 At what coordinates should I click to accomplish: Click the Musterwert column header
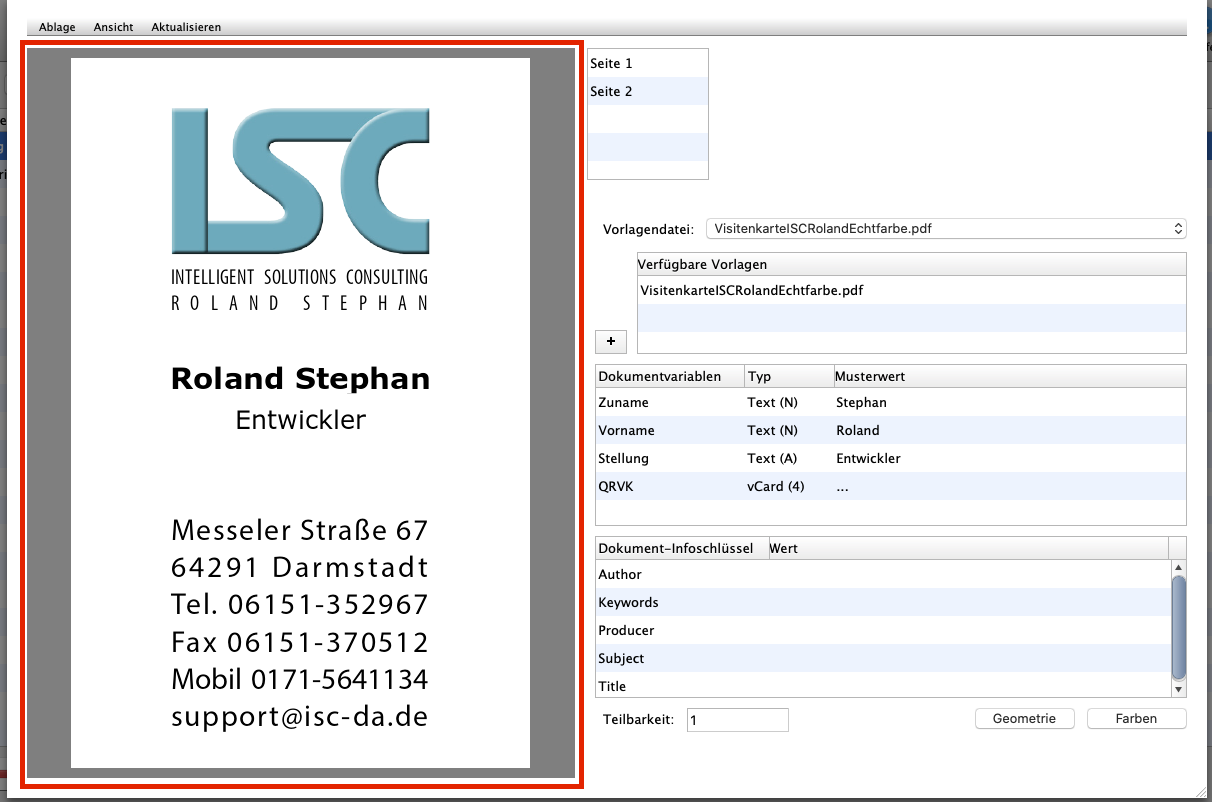[x=1010, y=377]
